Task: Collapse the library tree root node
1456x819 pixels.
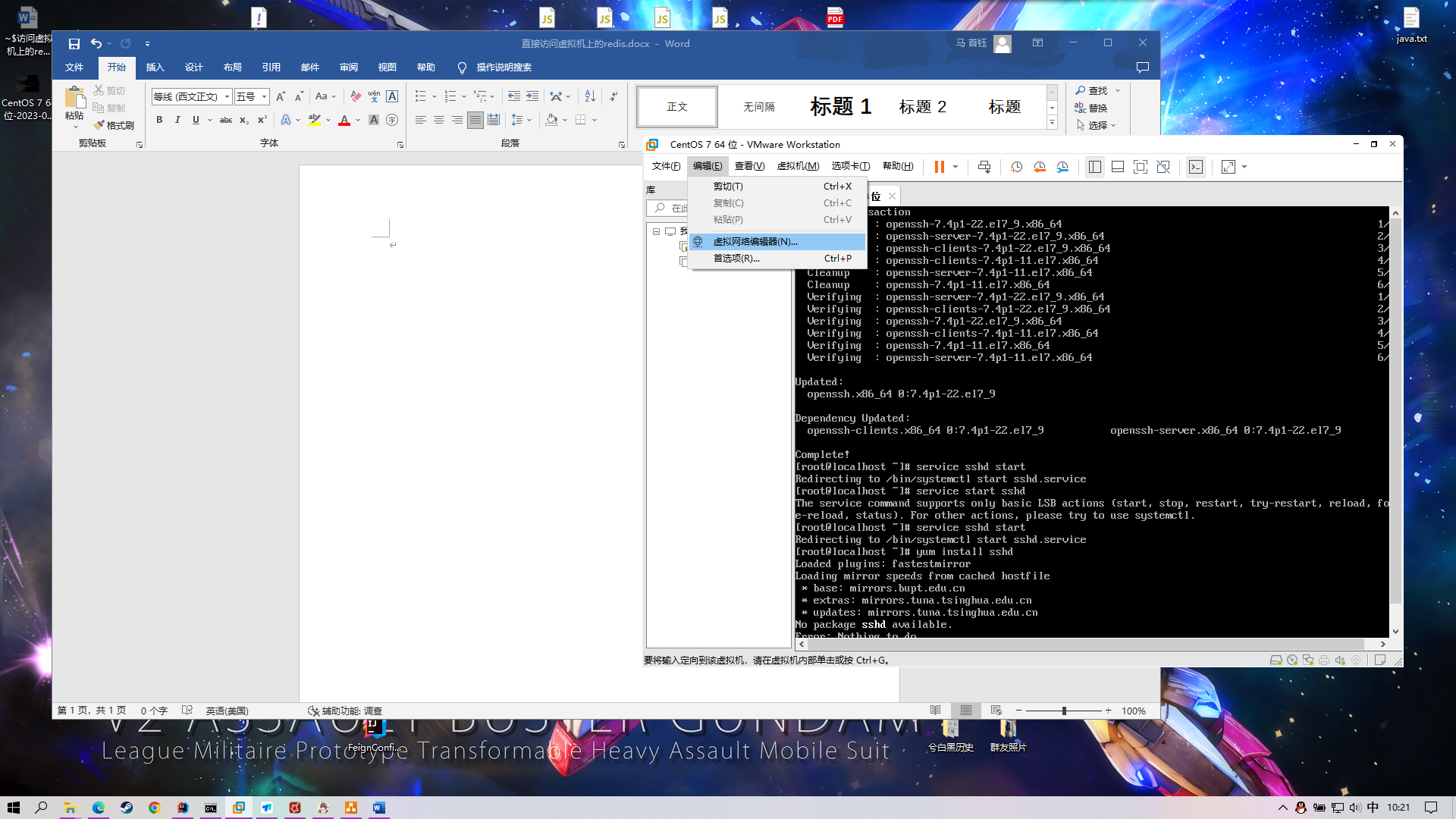Action: point(656,231)
